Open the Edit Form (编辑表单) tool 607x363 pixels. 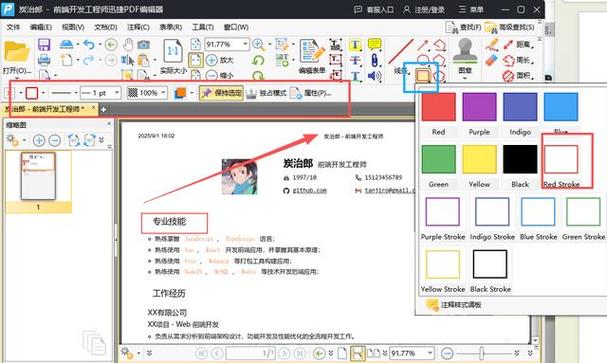312,57
